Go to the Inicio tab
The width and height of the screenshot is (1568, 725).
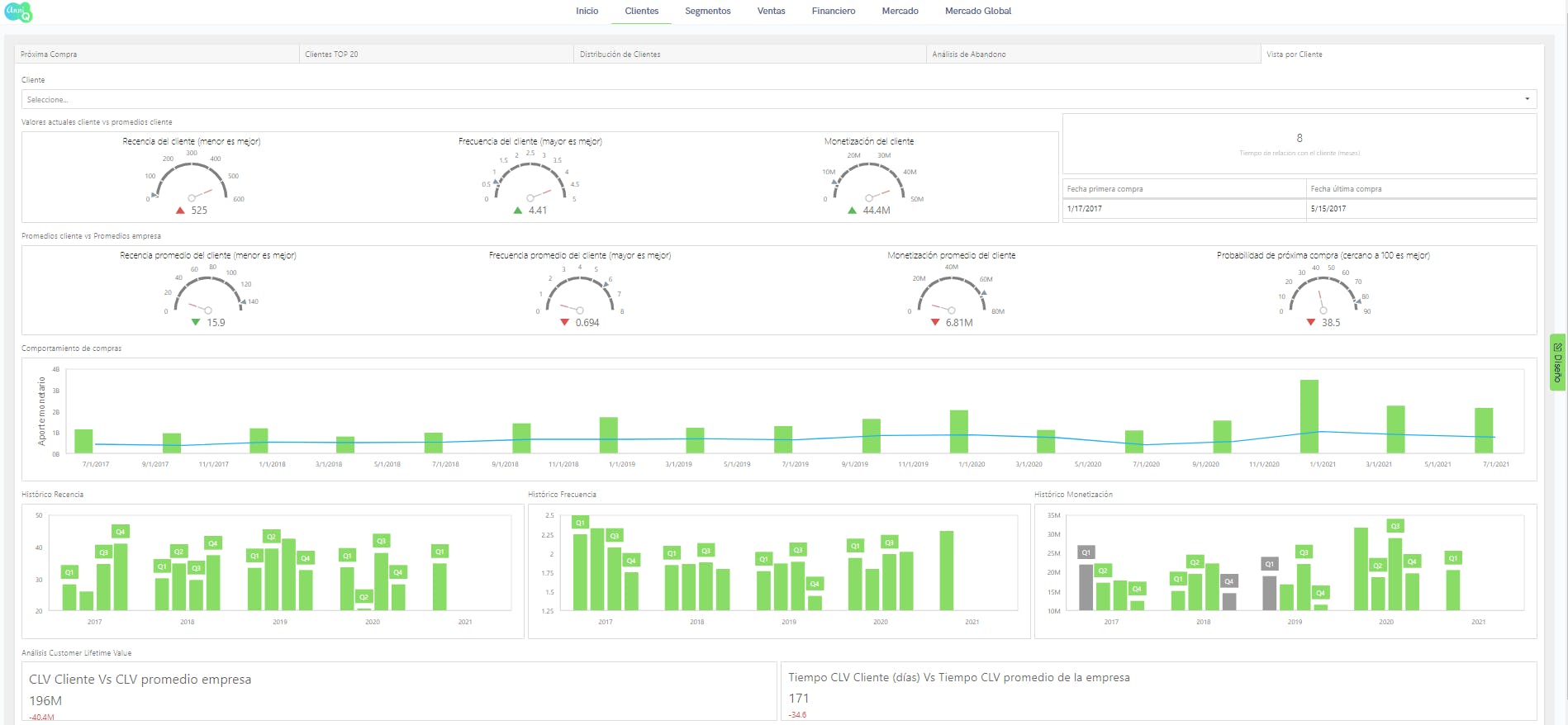[587, 12]
